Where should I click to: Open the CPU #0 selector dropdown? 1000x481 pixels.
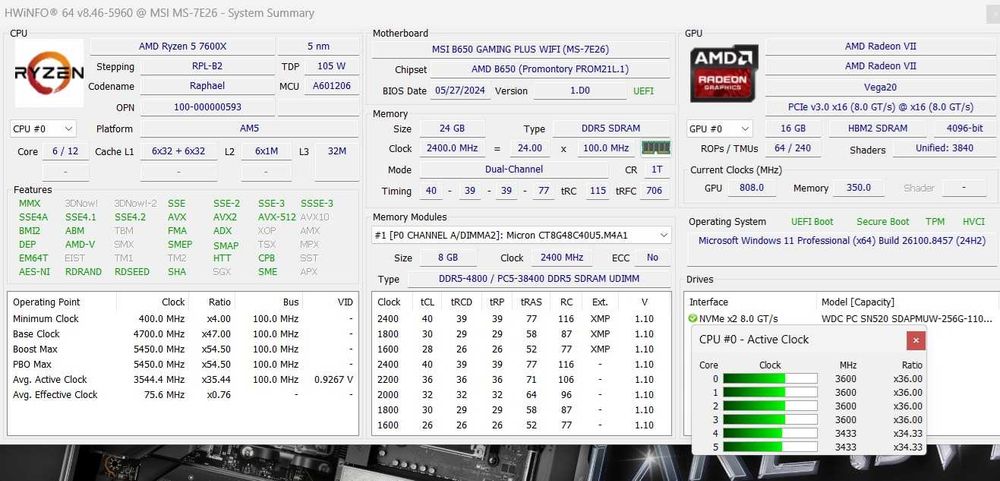(x=43, y=129)
